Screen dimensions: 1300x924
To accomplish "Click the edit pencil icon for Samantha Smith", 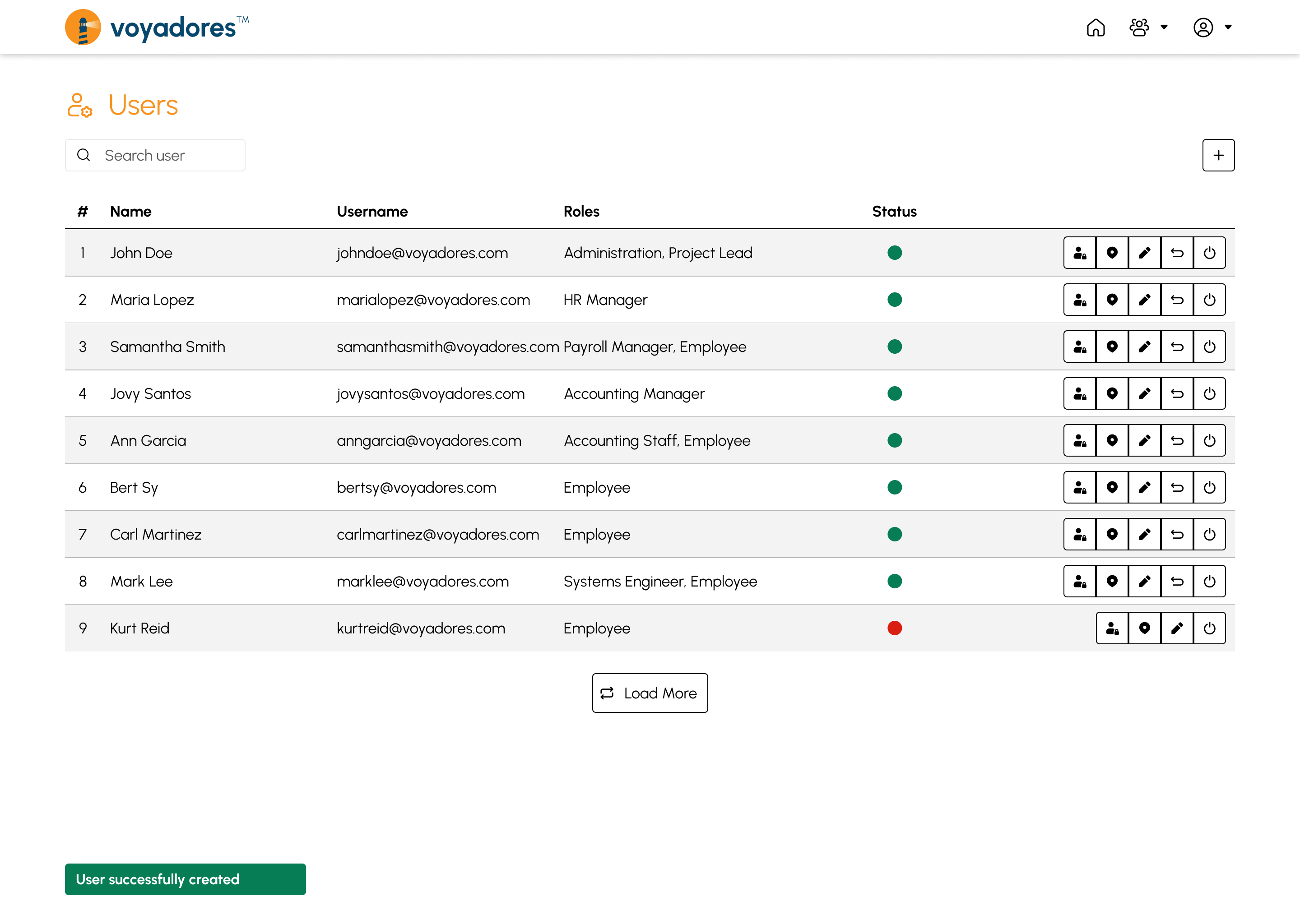I will pos(1144,347).
